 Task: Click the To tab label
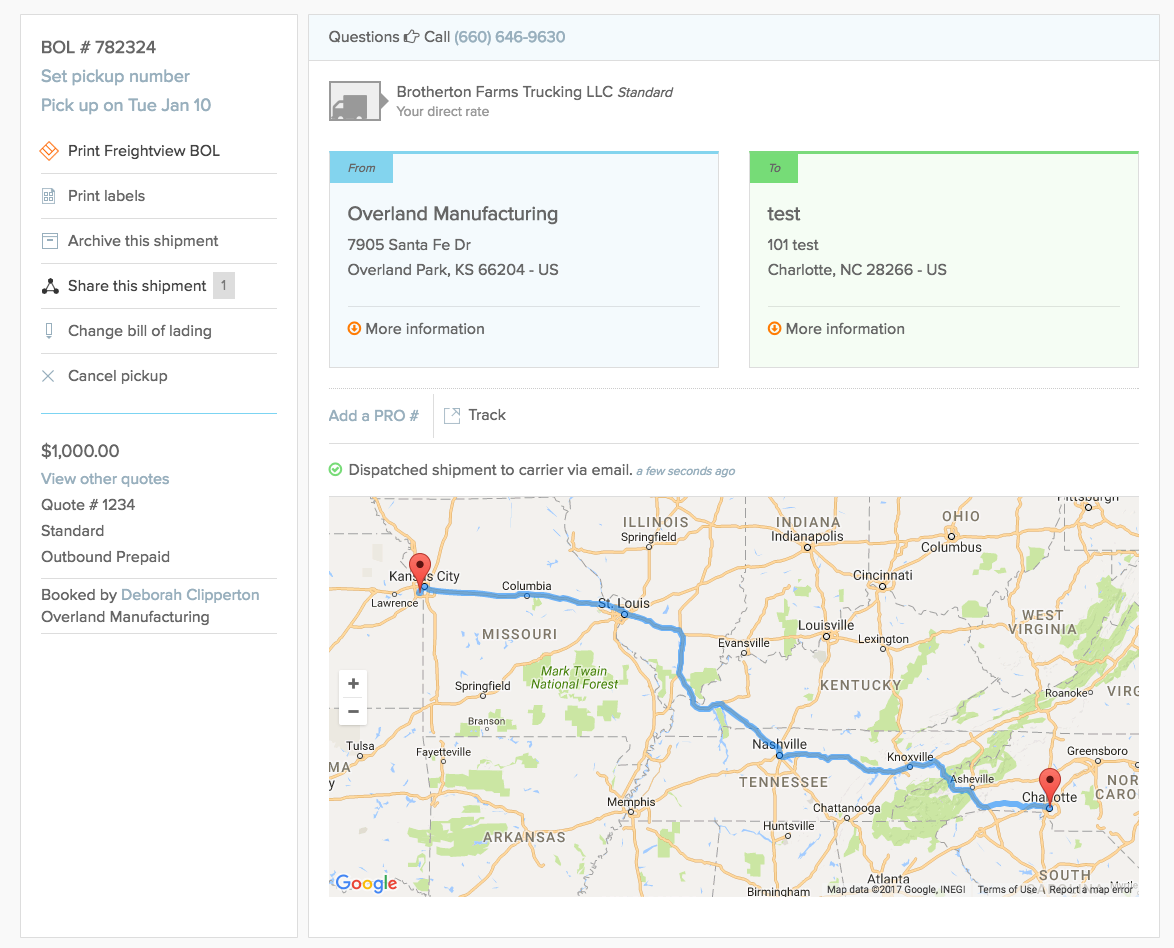[774, 168]
